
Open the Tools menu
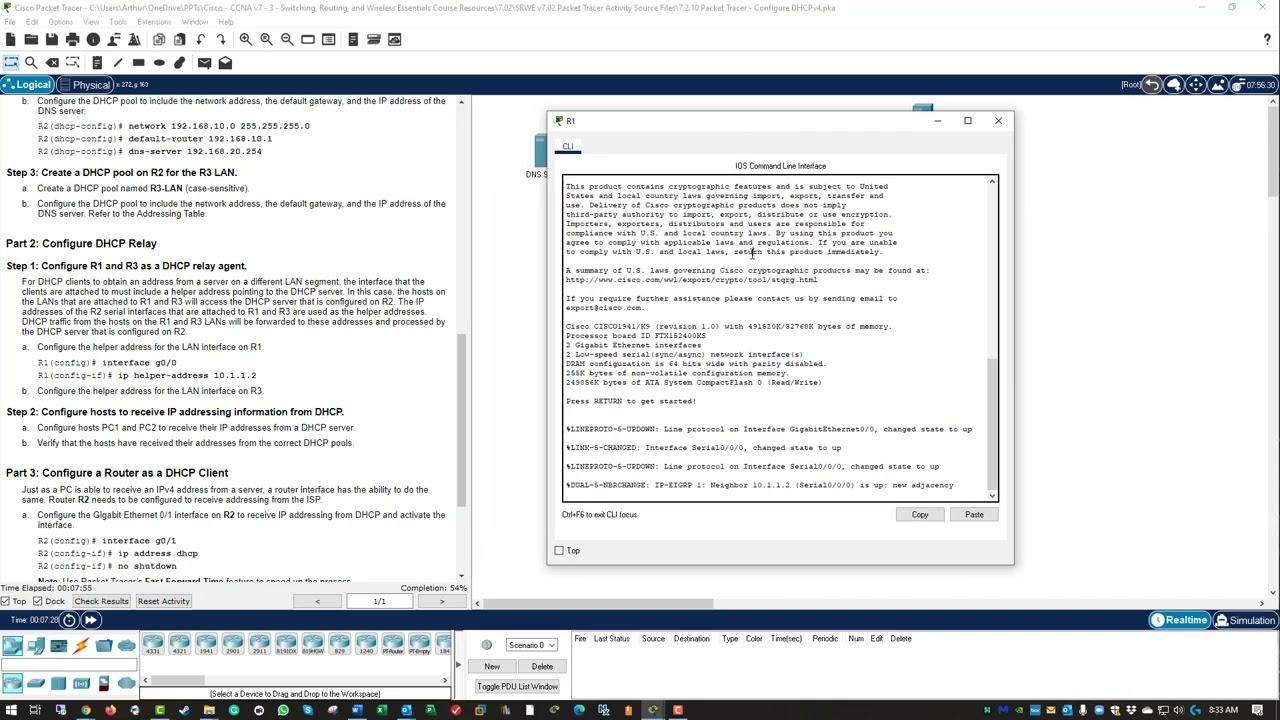pyautogui.click(x=118, y=22)
